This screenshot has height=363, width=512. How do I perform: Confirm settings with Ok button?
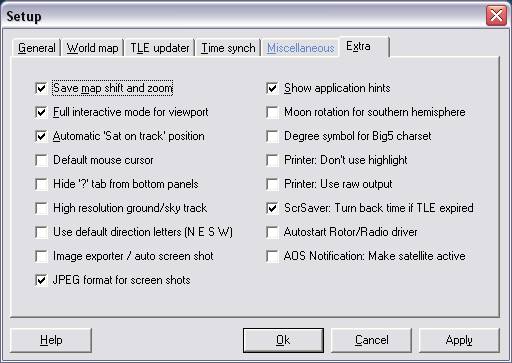tap(283, 340)
